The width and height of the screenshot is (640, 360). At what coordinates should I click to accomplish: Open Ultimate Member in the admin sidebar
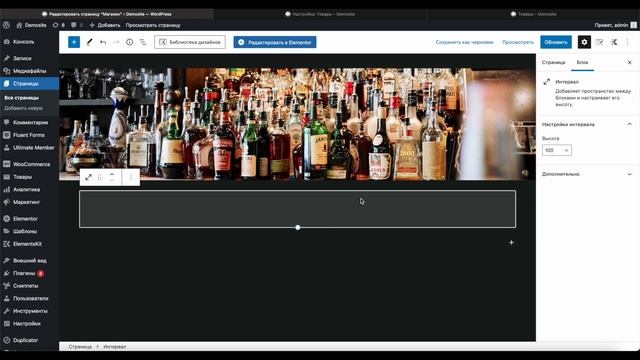[29, 148]
